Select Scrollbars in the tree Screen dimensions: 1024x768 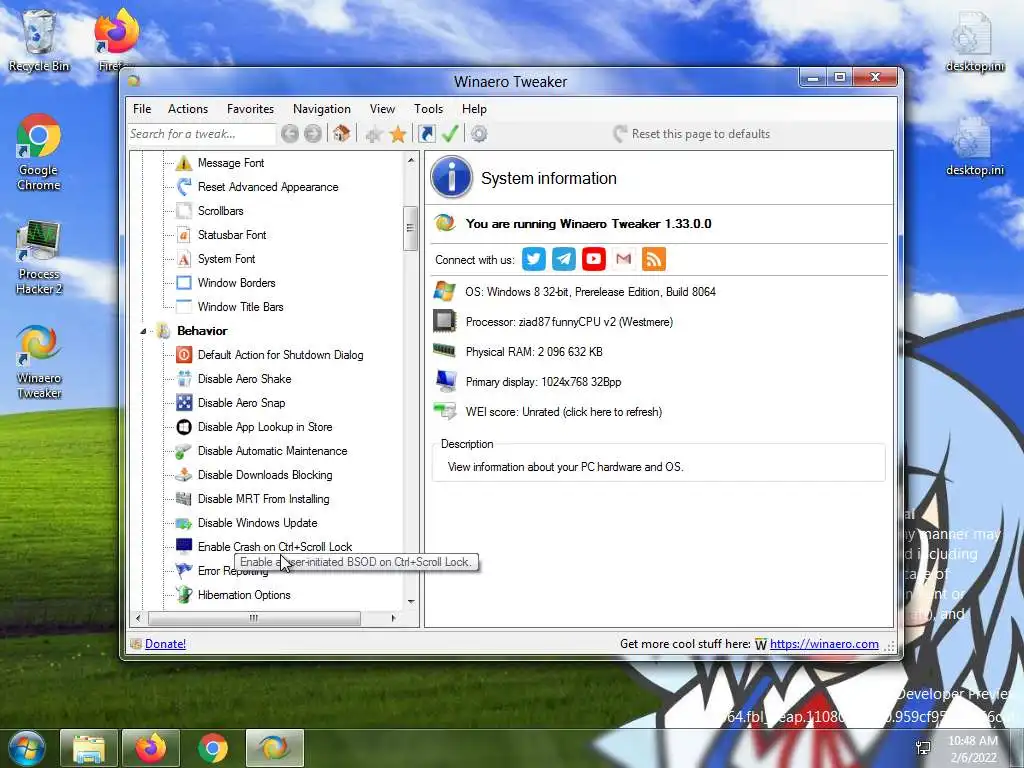220,211
